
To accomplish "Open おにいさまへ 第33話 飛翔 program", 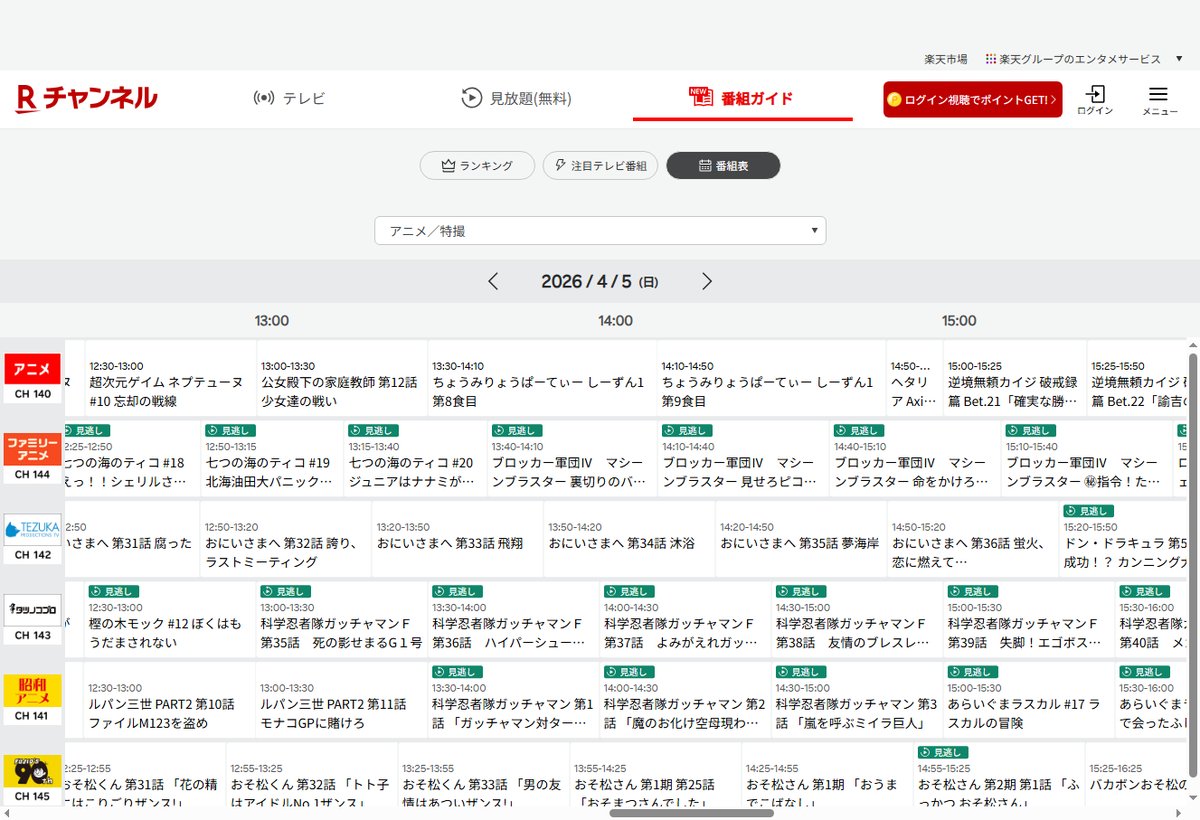I will pos(457,539).
